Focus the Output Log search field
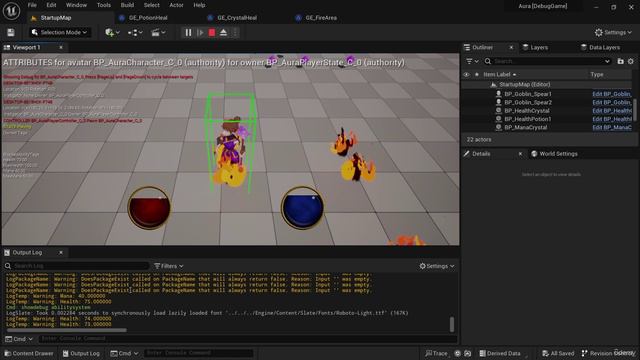The height and width of the screenshot is (360, 640). click(x=77, y=266)
